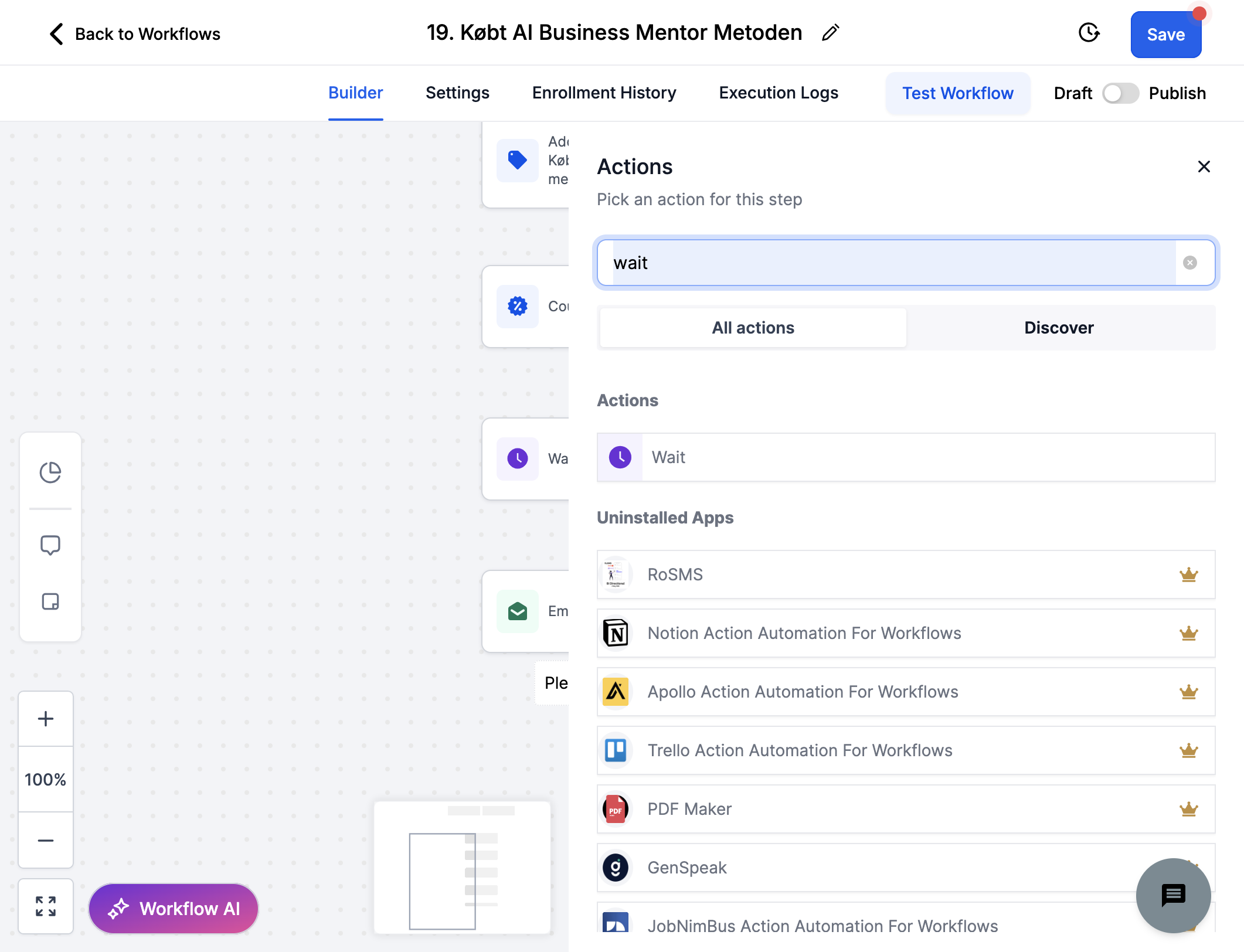Open Enrollment History tab
Viewport: 1244px width, 952px height.
pyautogui.click(x=604, y=93)
